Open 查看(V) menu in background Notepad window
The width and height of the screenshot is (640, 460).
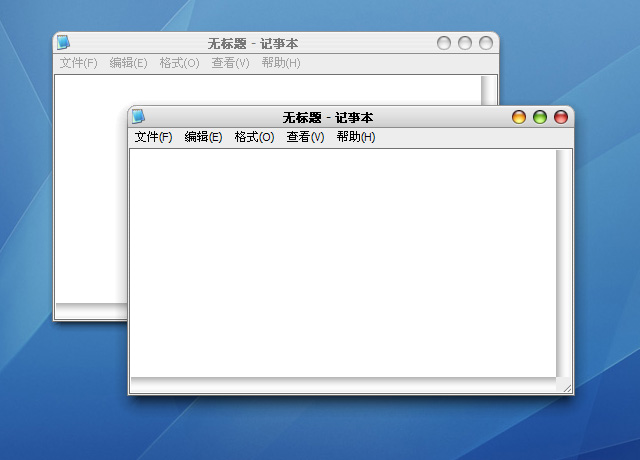[x=231, y=63]
